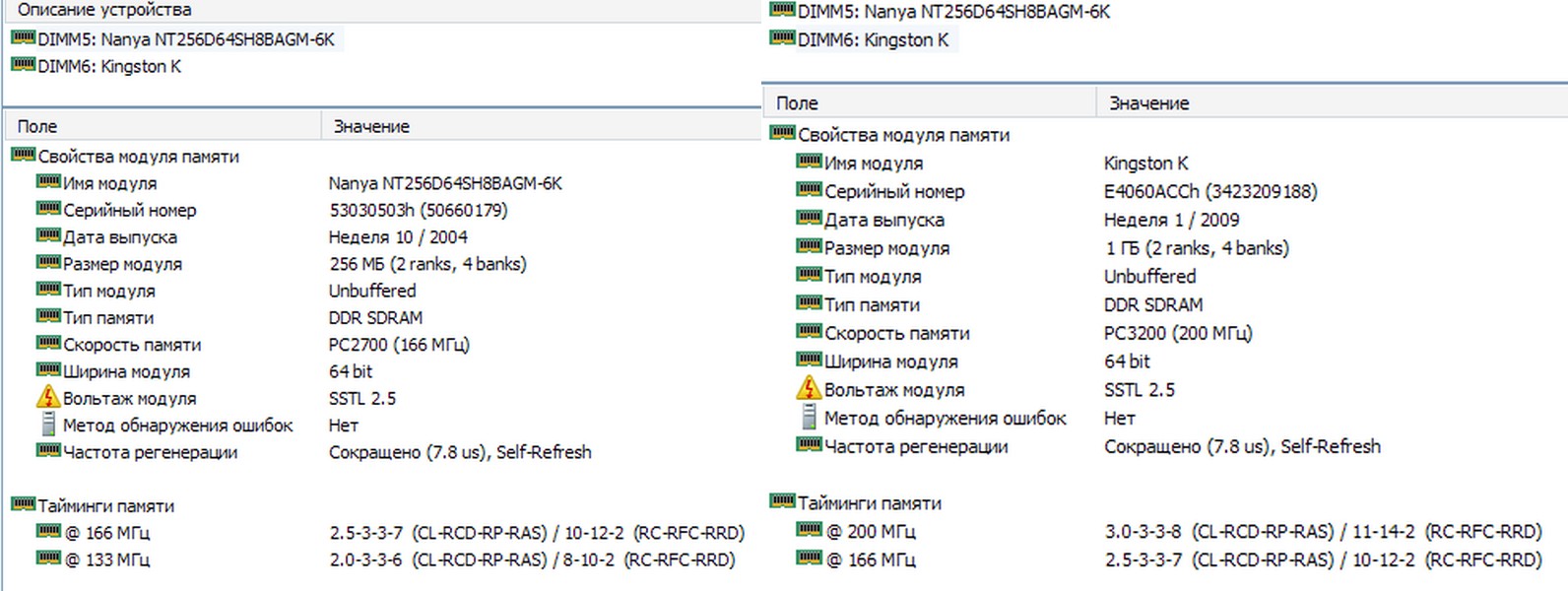Click icon beside right Имя модуля row
This screenshot has width=1568, height=591.
809,161
